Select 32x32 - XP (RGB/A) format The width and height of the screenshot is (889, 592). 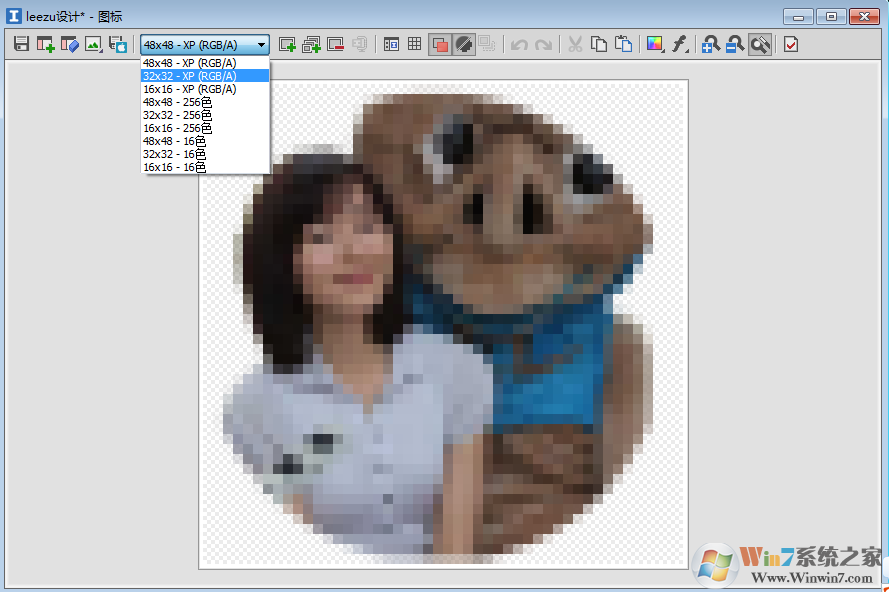pos(190,76)
